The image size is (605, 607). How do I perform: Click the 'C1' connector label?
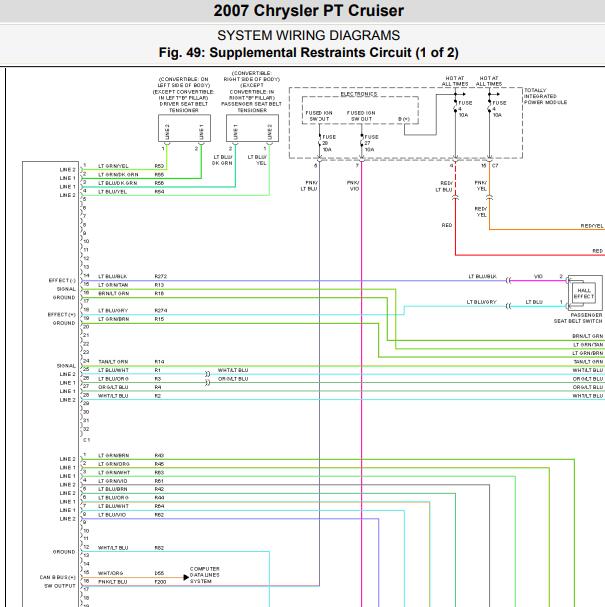87,440
